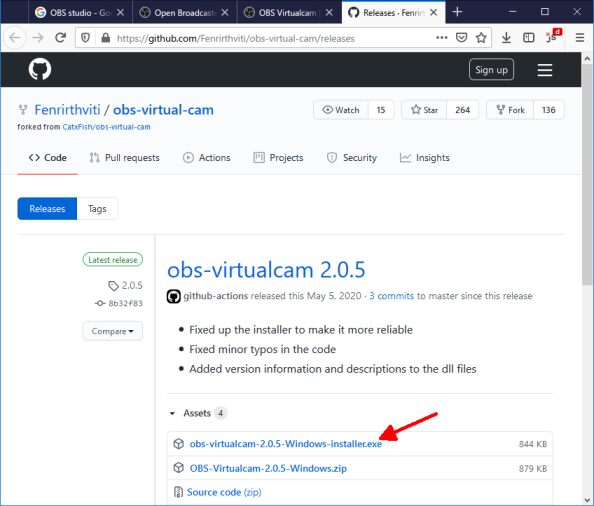Click the JS extension icon with red badge

pos(553,36)
